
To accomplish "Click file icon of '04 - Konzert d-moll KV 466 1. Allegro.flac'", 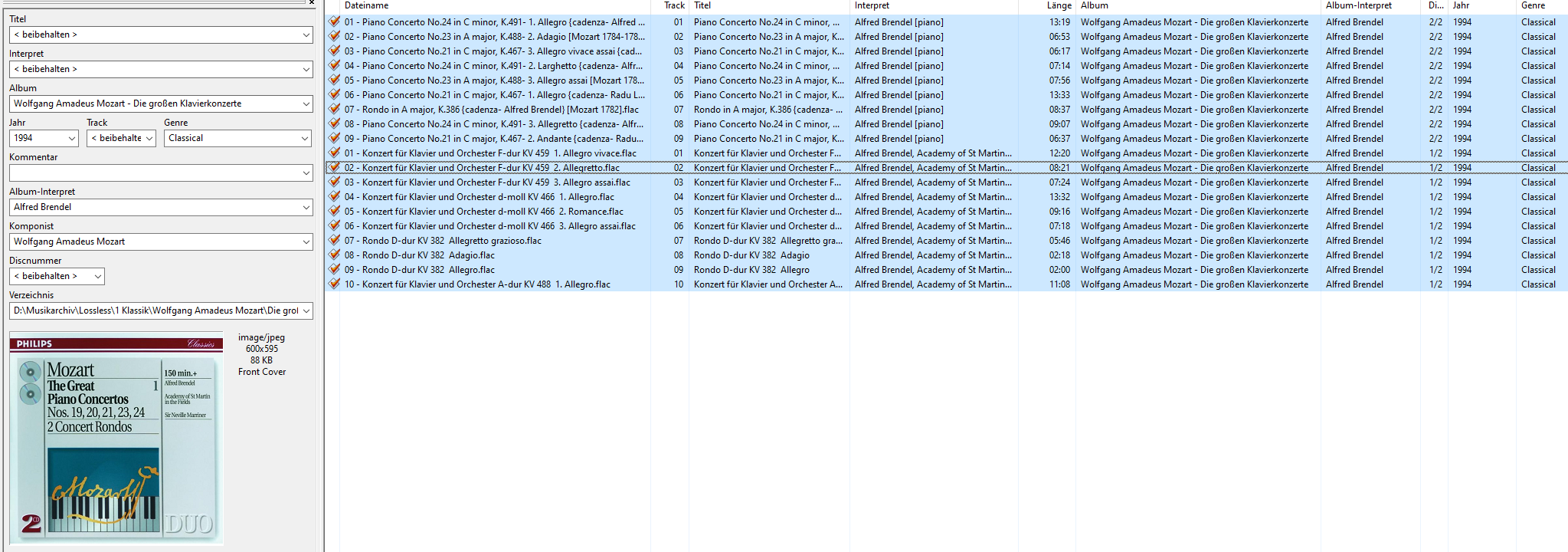I will click(x=335, y=197).
